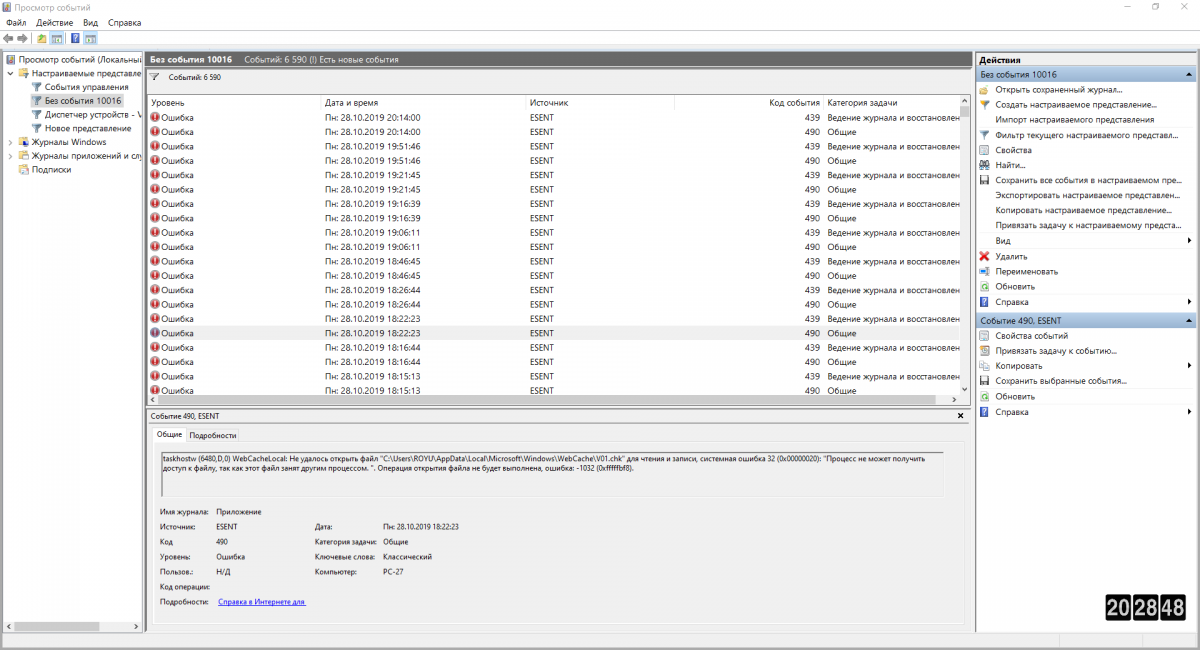The image size is (1200, 650).
Task: Toggle the action pane toolbar icon
Action: coord(90,38)
